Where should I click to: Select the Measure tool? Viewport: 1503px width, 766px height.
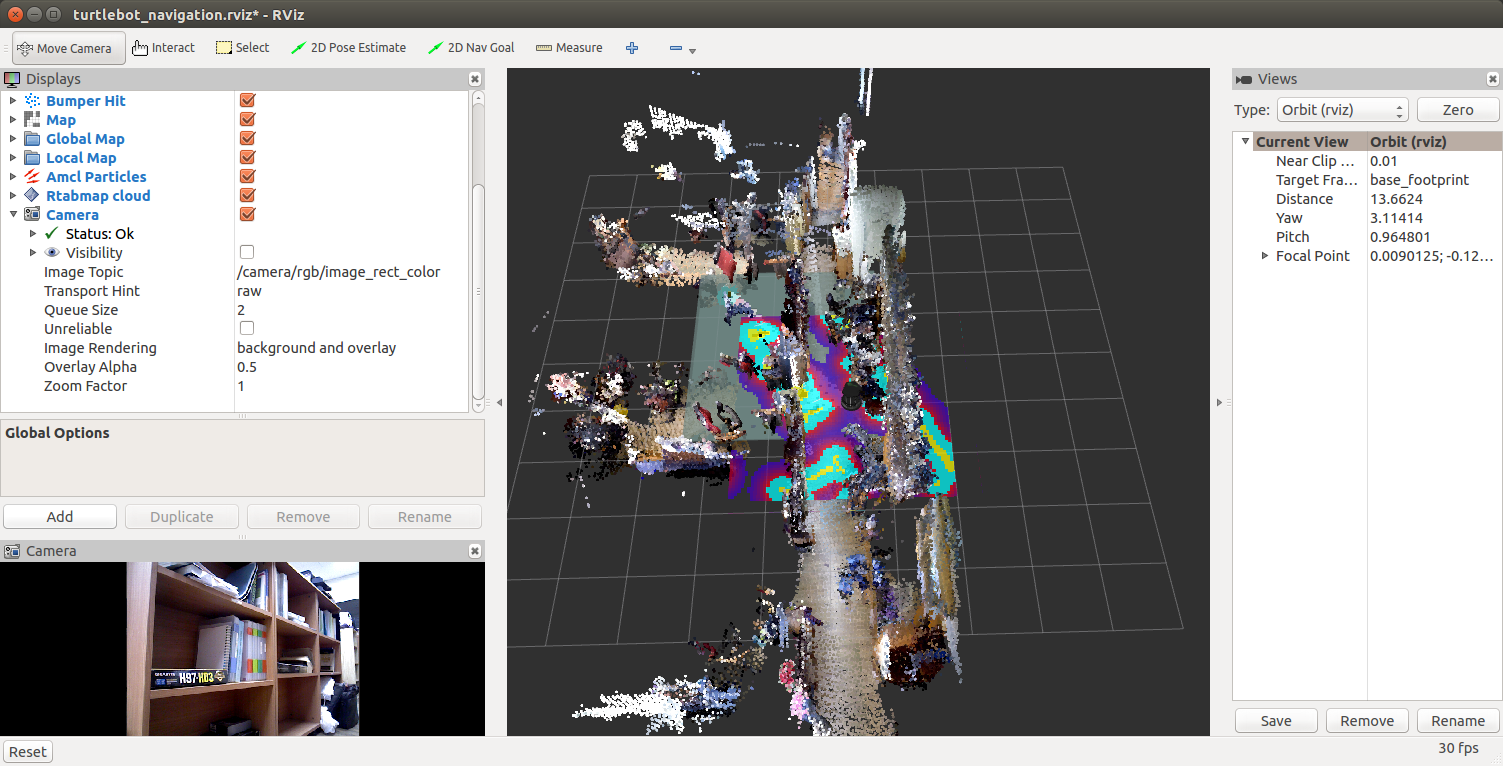point(569,48)
